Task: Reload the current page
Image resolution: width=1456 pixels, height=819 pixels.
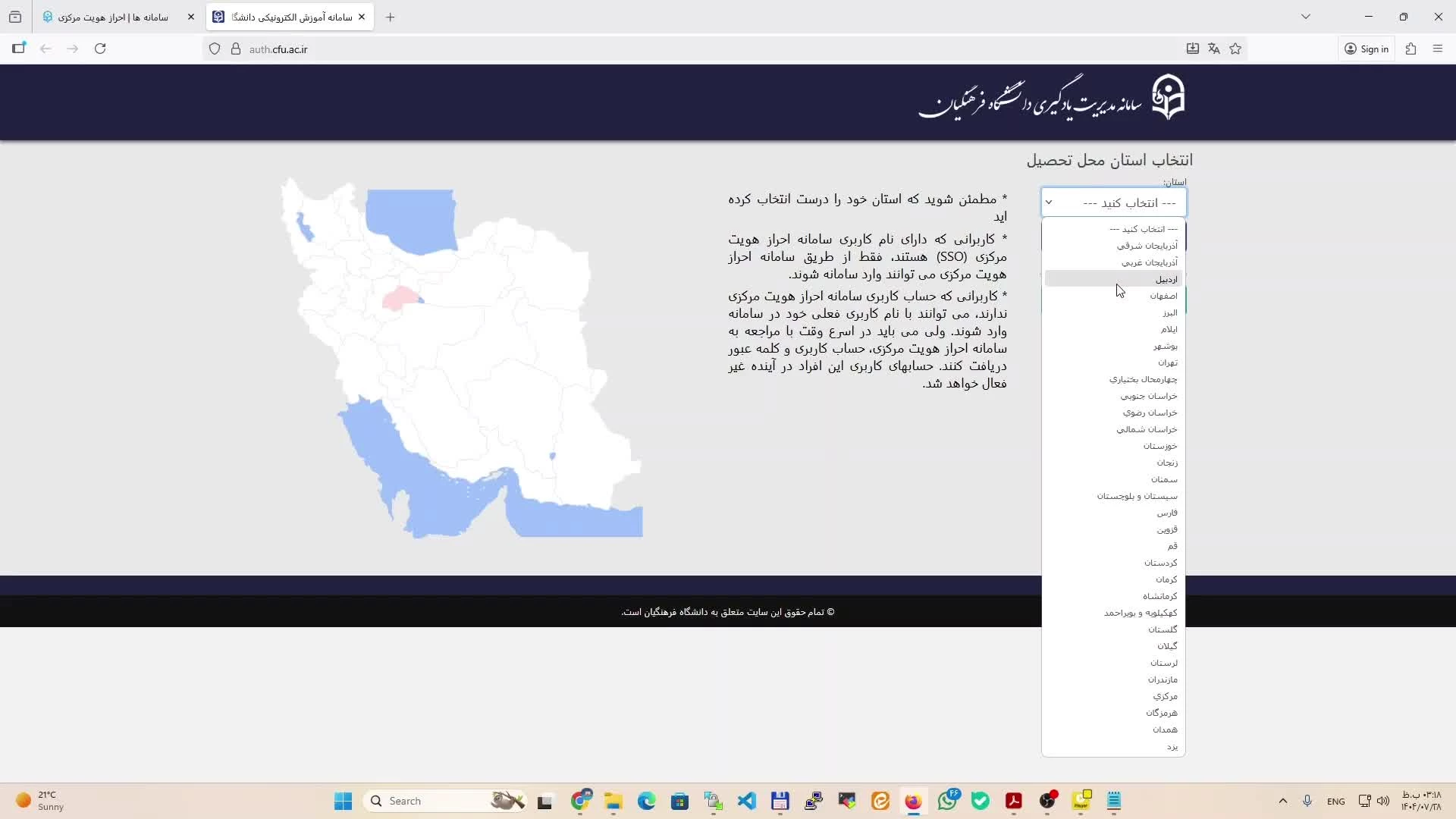Action: pyautogui.click(x=100, y=49)
